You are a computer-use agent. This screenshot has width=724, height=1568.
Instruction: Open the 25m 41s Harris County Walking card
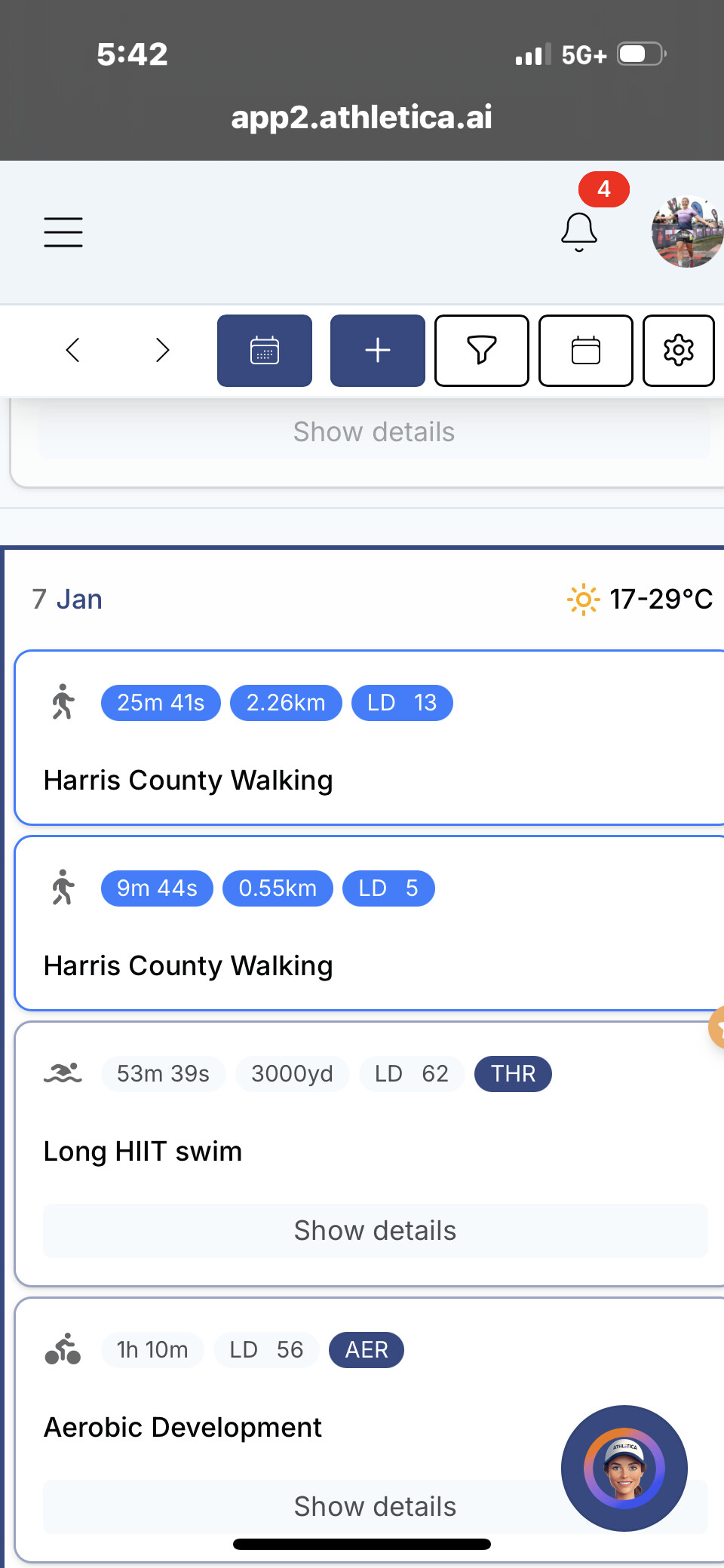[x=370, y=780]
